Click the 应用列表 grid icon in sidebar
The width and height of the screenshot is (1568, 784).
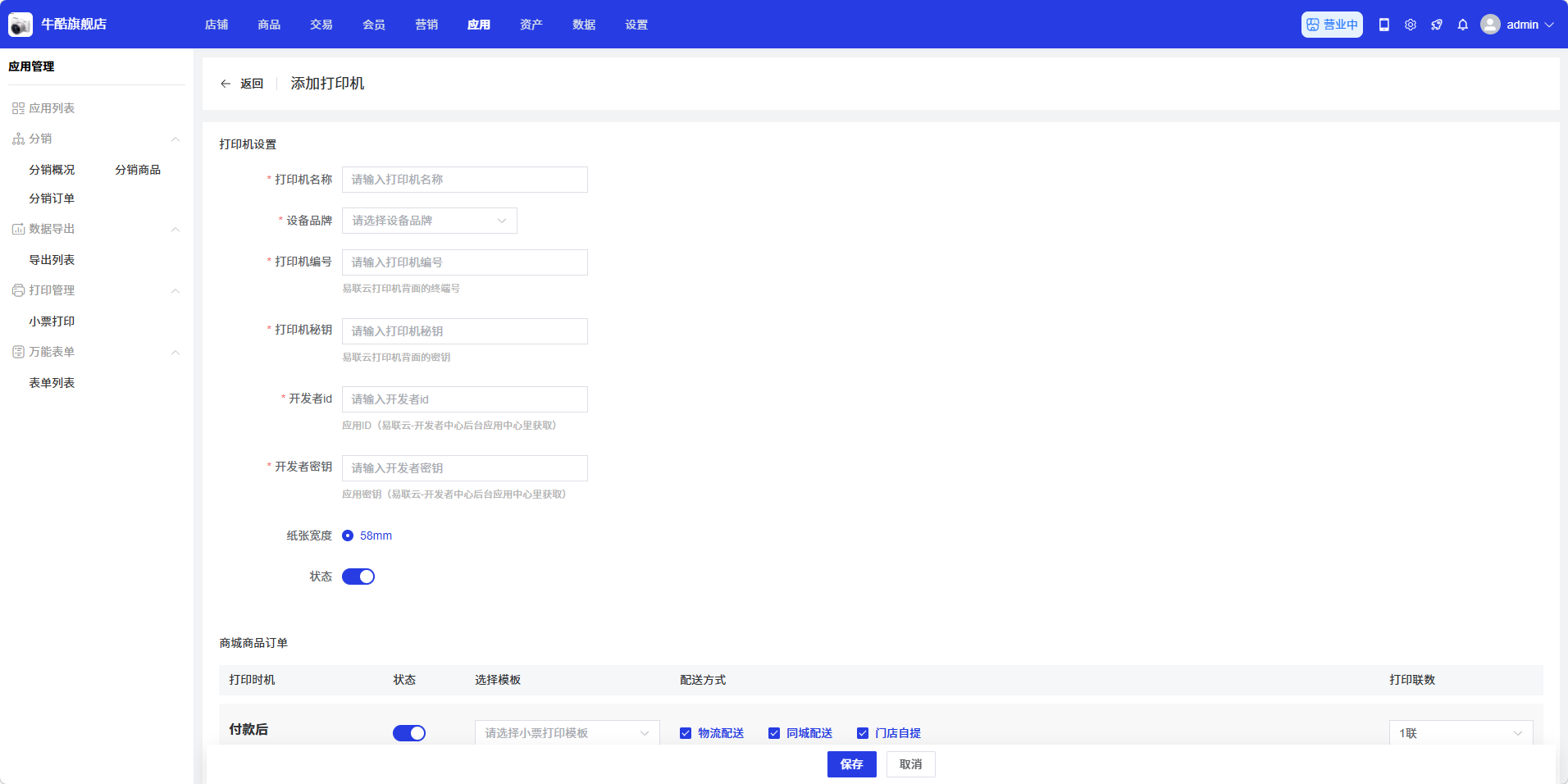pos(18,108)
